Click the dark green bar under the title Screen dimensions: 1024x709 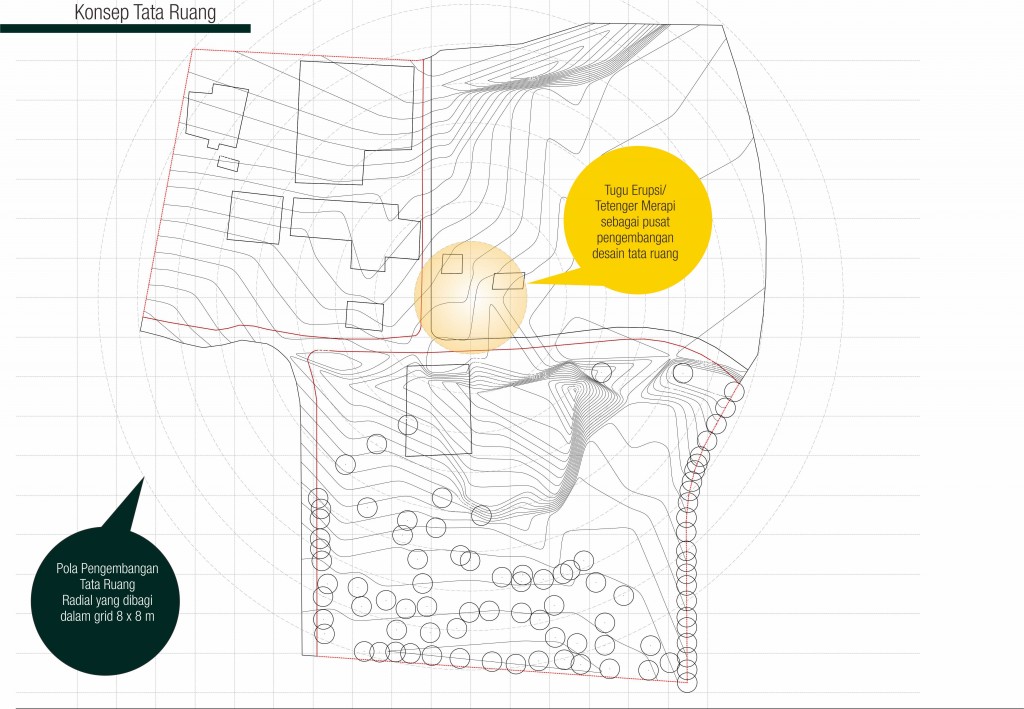pyautogui.click(x=125, y=29)
